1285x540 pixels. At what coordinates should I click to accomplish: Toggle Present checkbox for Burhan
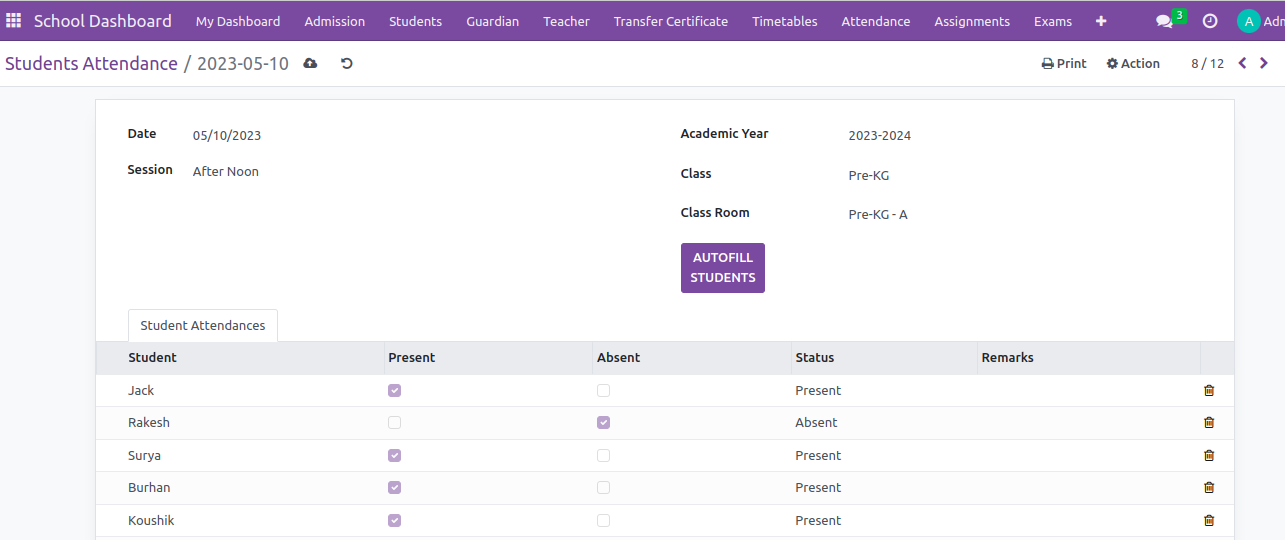[x=394, y=488]
